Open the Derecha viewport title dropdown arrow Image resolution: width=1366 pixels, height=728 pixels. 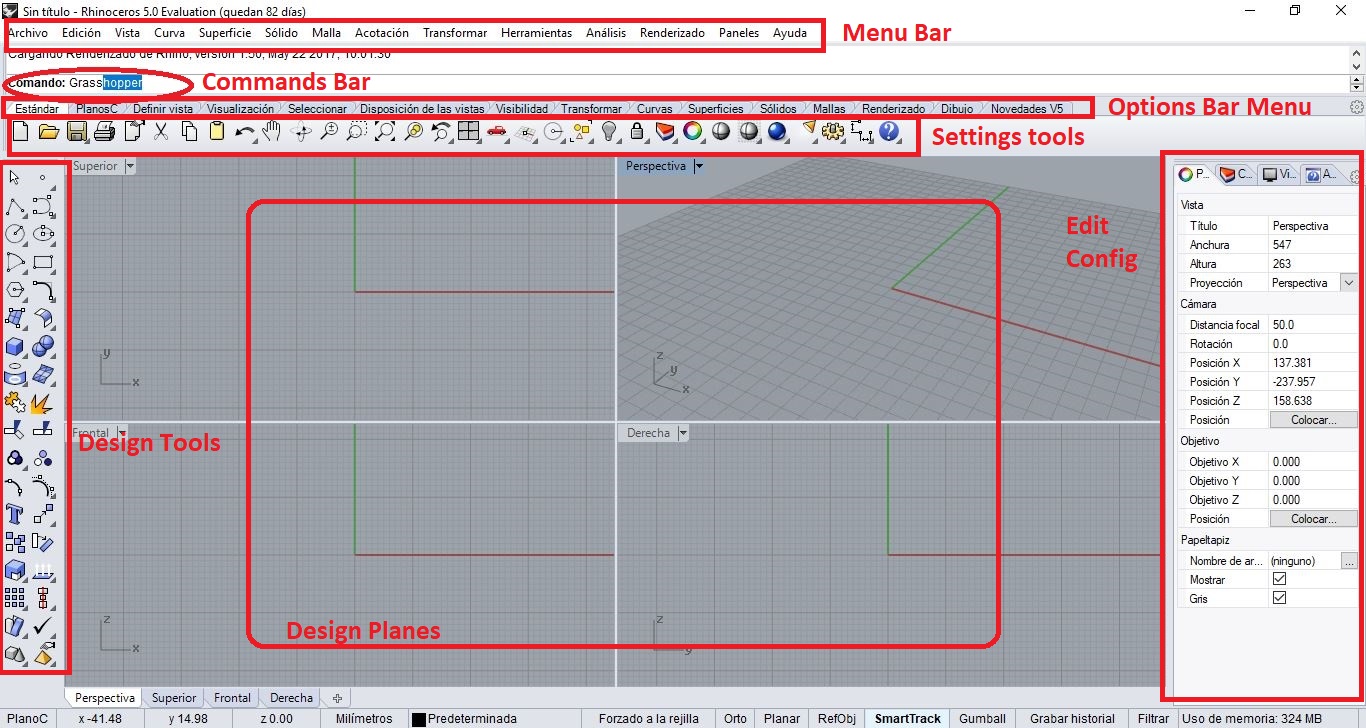tap(683, 433)
